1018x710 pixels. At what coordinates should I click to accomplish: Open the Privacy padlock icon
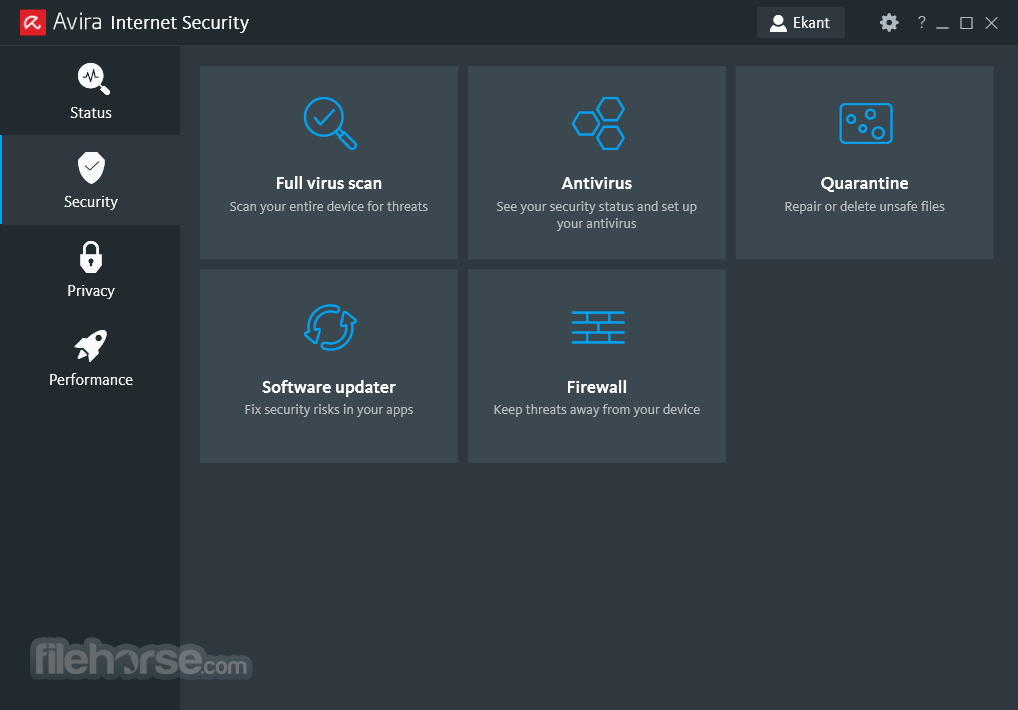coord(91,257)
